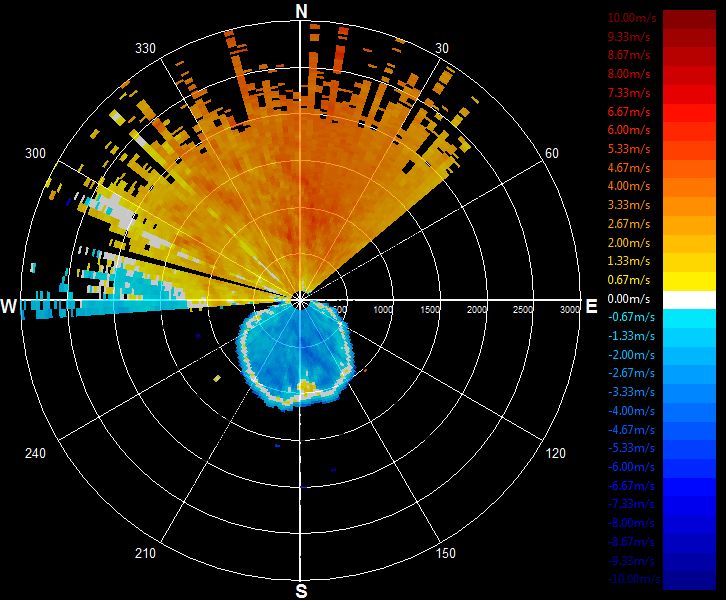Click the 2.67m/s legend label
The width and height of the screenshot is (726, 600).
click(629, 224)
